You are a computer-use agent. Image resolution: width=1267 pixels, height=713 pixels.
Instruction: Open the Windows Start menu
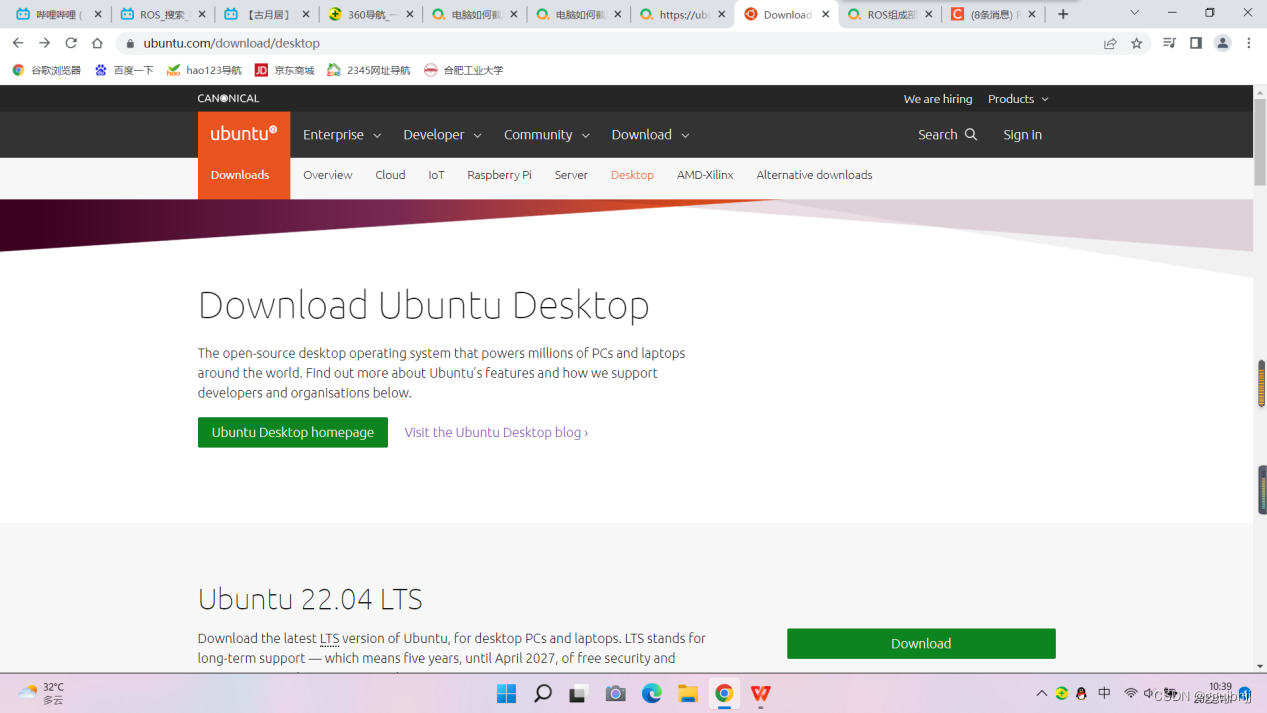click(x=506, y=693)
